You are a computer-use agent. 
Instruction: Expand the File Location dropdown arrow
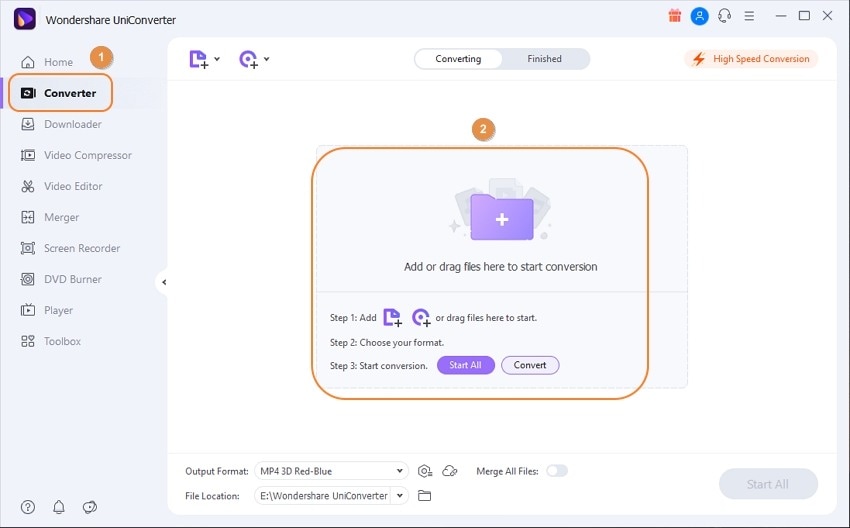[x=400, y=495]
